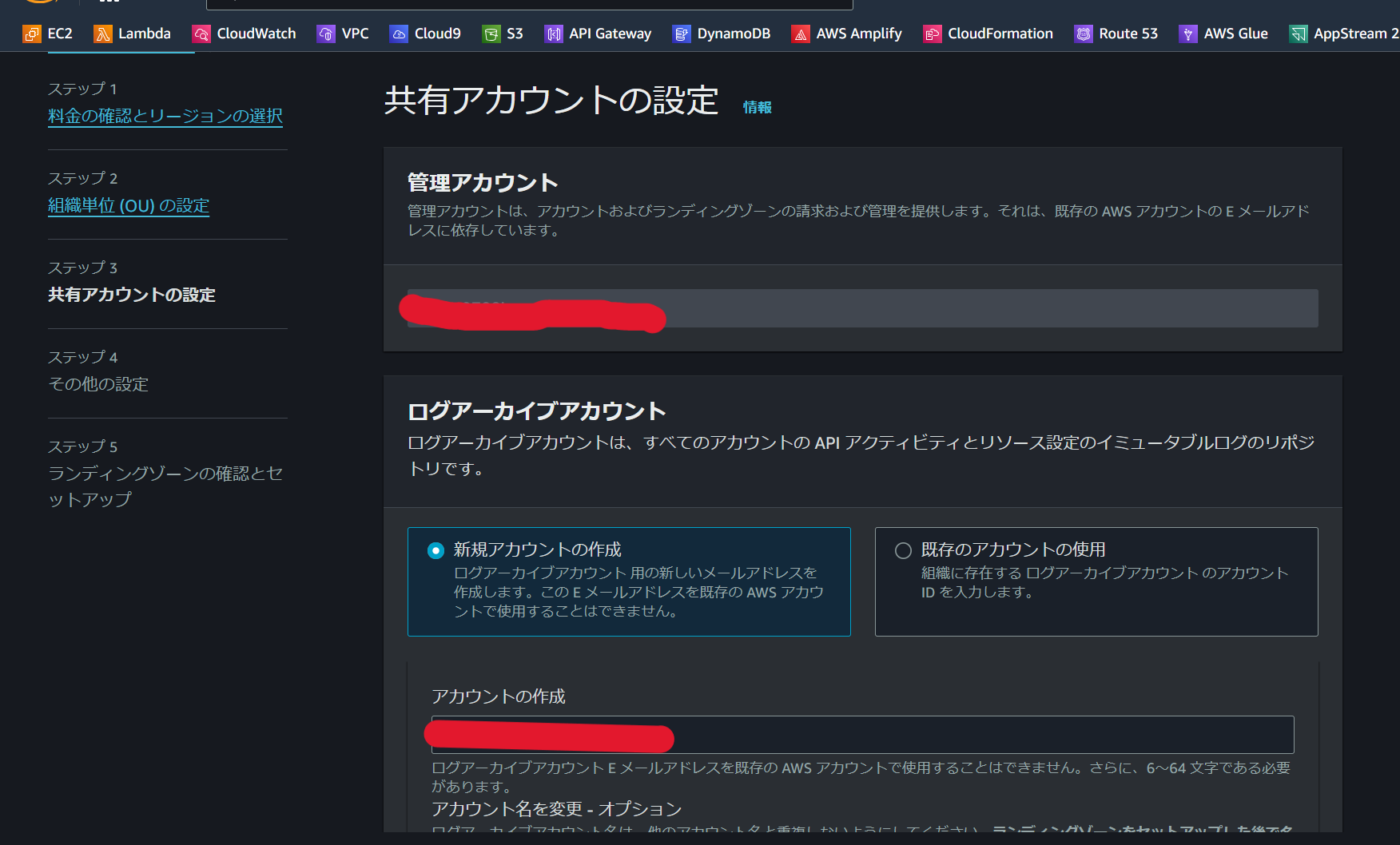Click the account email input field
Viewport: 1400px width, 845px height.
point(861,735)
